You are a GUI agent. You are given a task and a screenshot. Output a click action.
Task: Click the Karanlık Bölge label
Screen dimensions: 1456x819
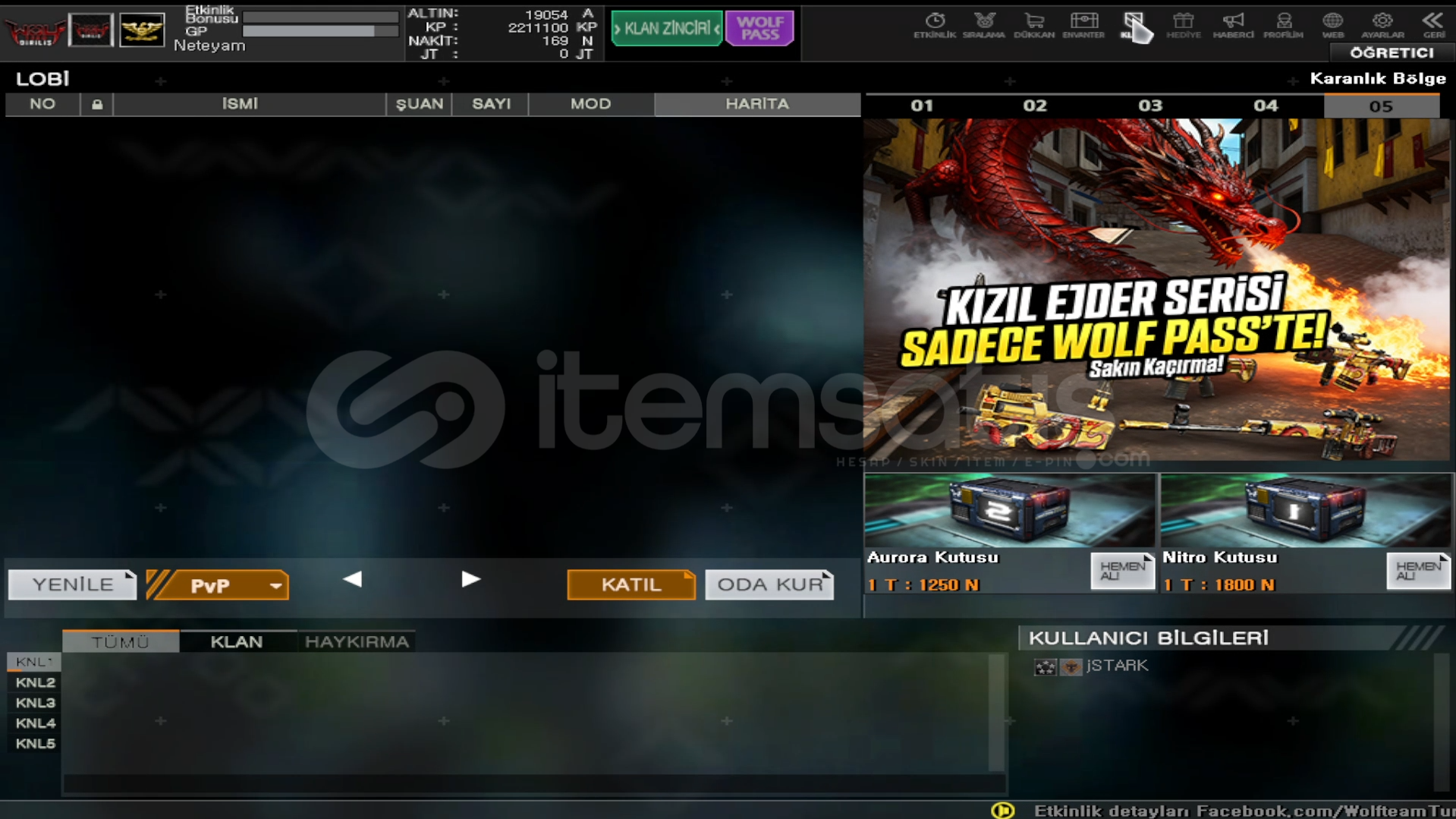tap(1378, 79)
